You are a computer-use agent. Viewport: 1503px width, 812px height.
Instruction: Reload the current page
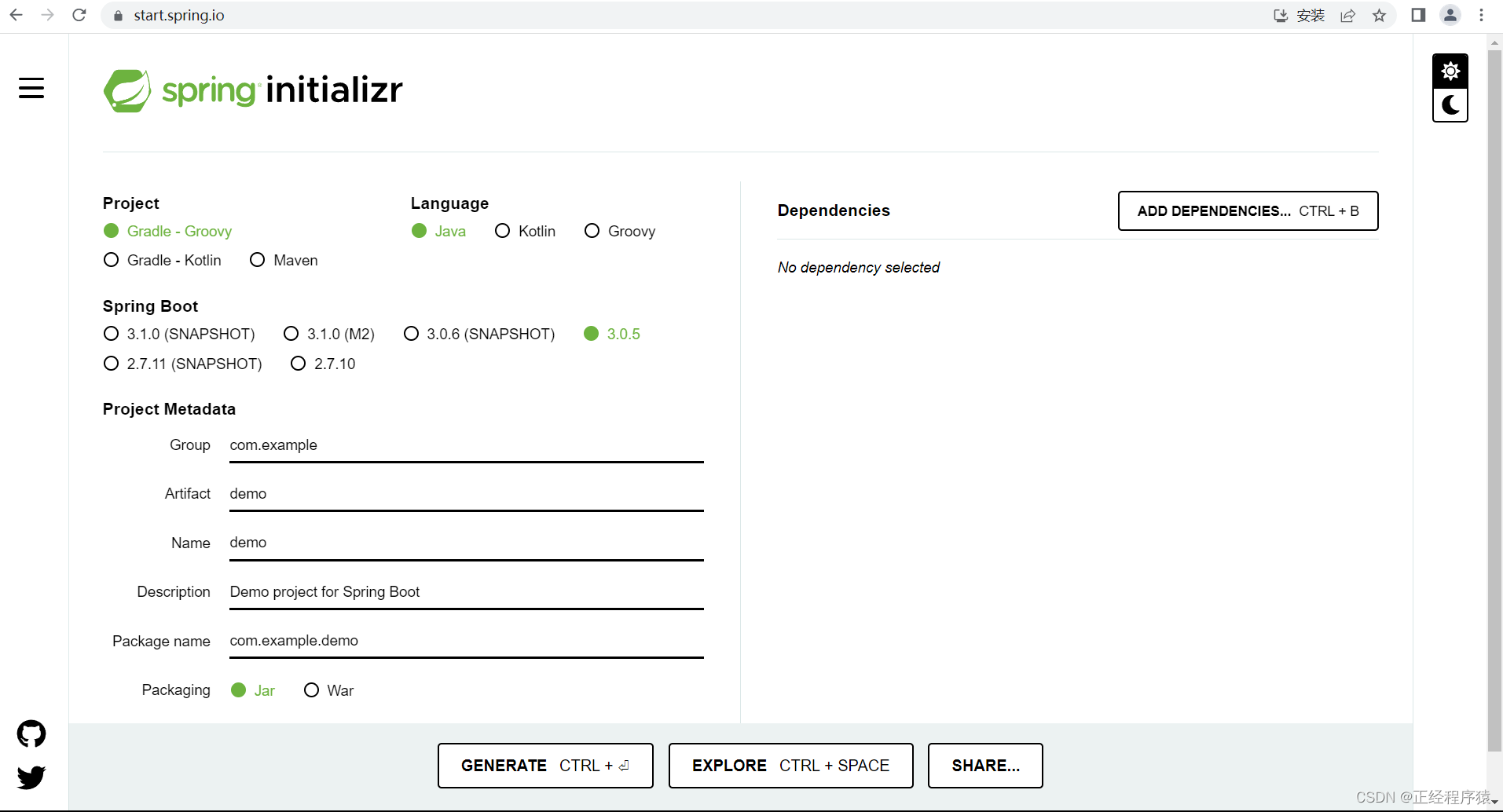coord(79,15)
